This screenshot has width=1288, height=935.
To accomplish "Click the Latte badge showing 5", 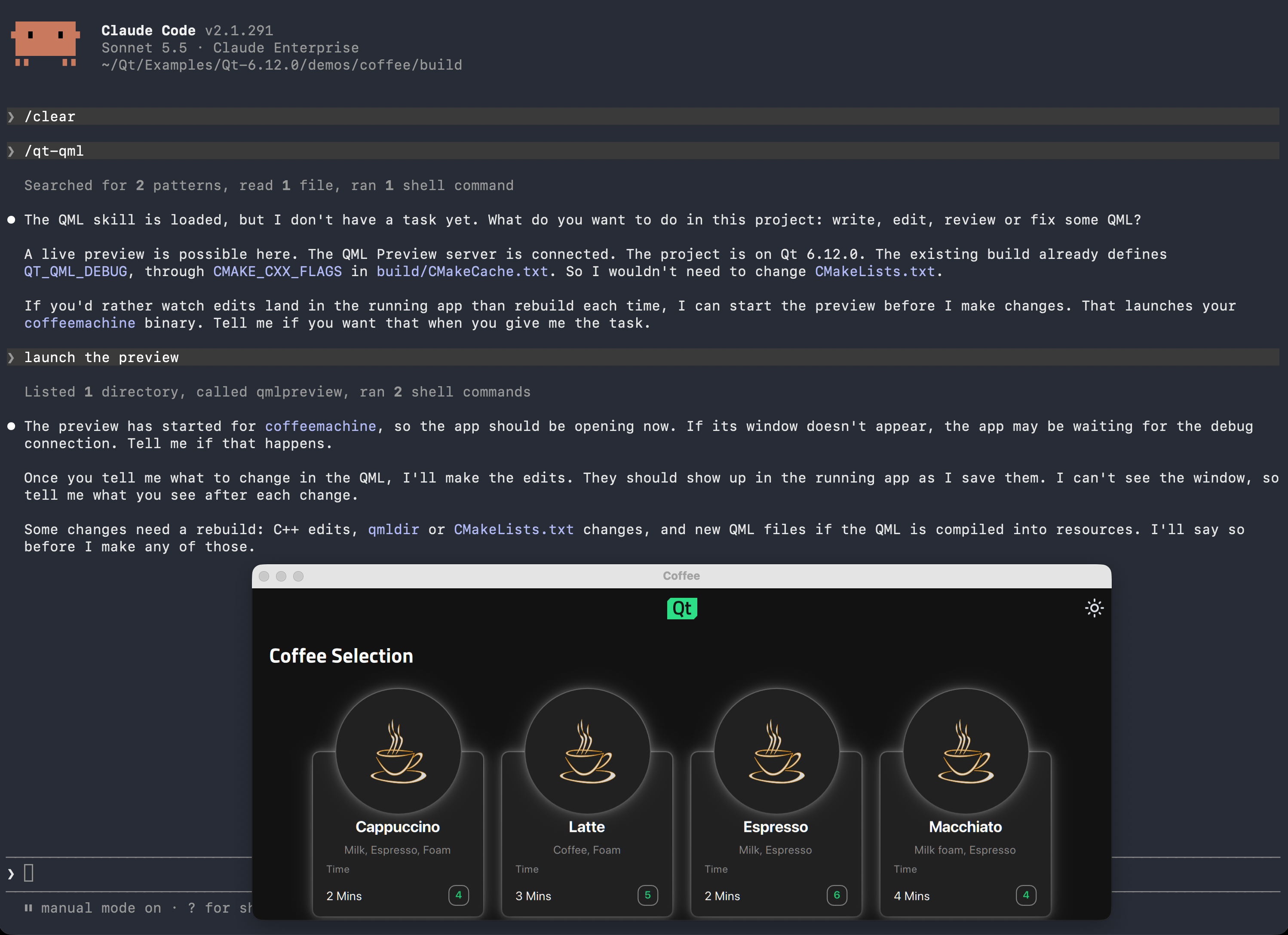I will [x=647, y=895].
